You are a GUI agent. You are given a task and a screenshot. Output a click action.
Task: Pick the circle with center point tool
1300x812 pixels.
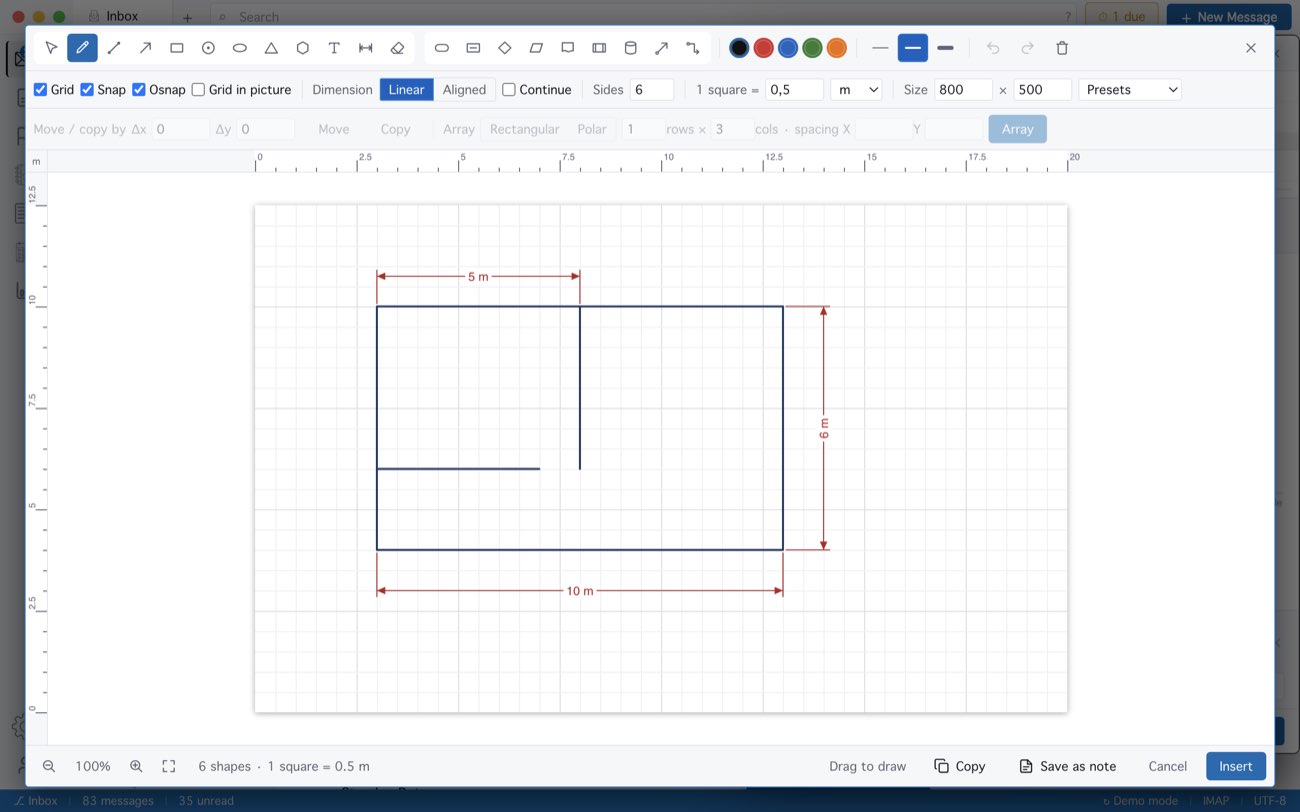[x=208, y=48]
